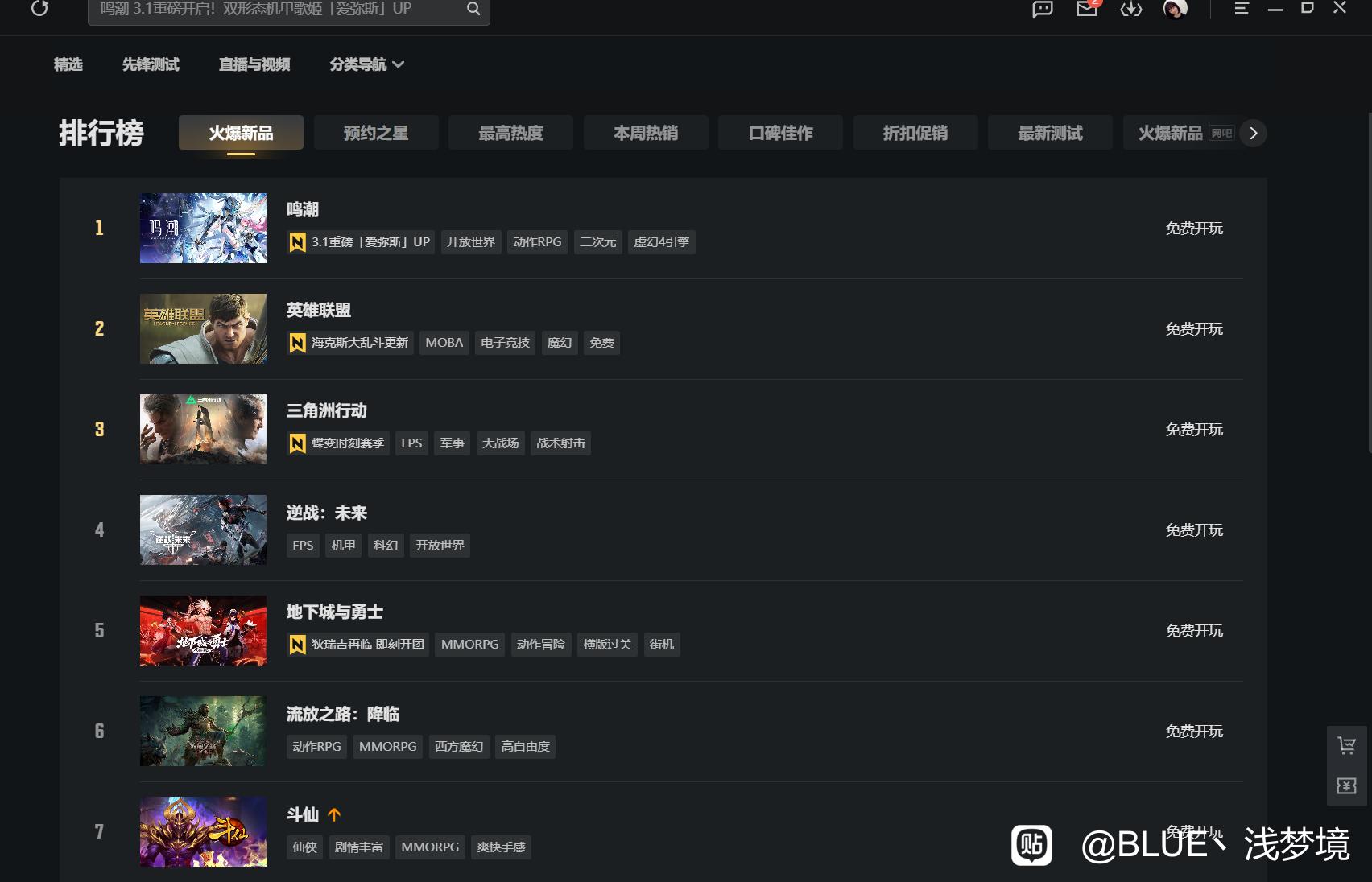Click the search magnifier icon

click(473, 9)
